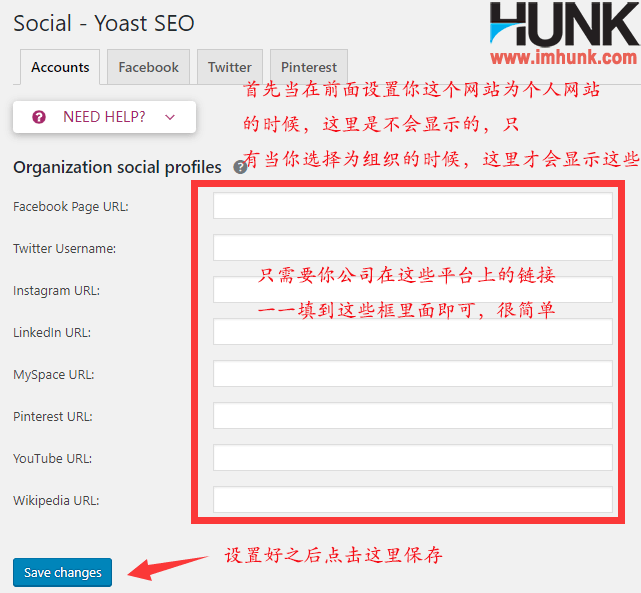Click the 'Facebook Page URL:' label
The image size is (641, 593).
tap(71, 207)
